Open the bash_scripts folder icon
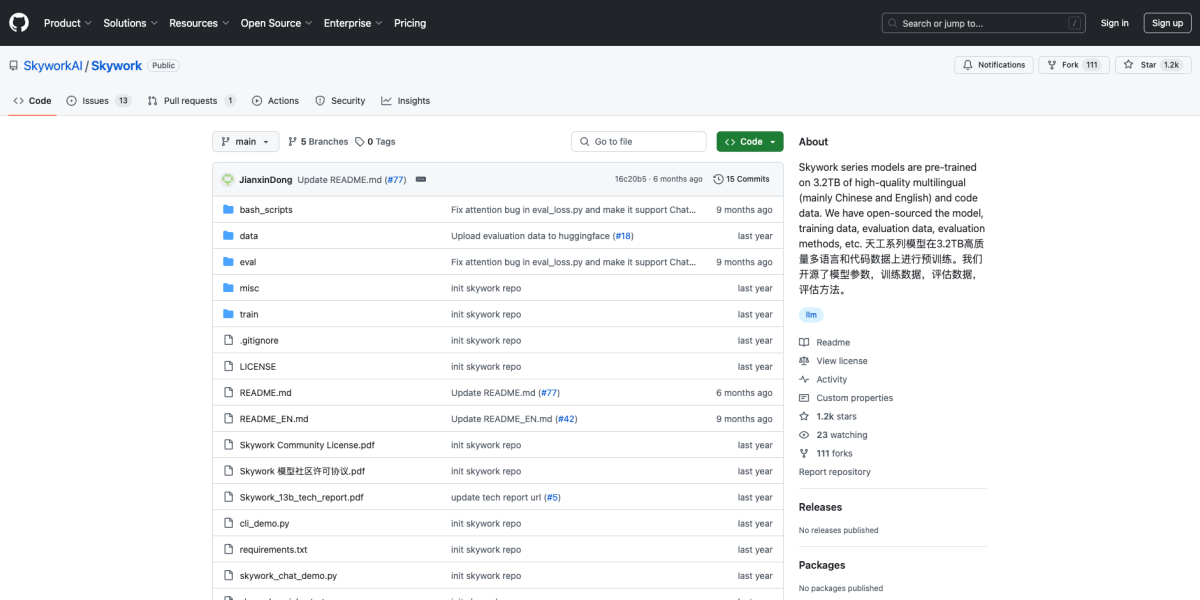This screenshot has height=600, width=1200. 228,209
